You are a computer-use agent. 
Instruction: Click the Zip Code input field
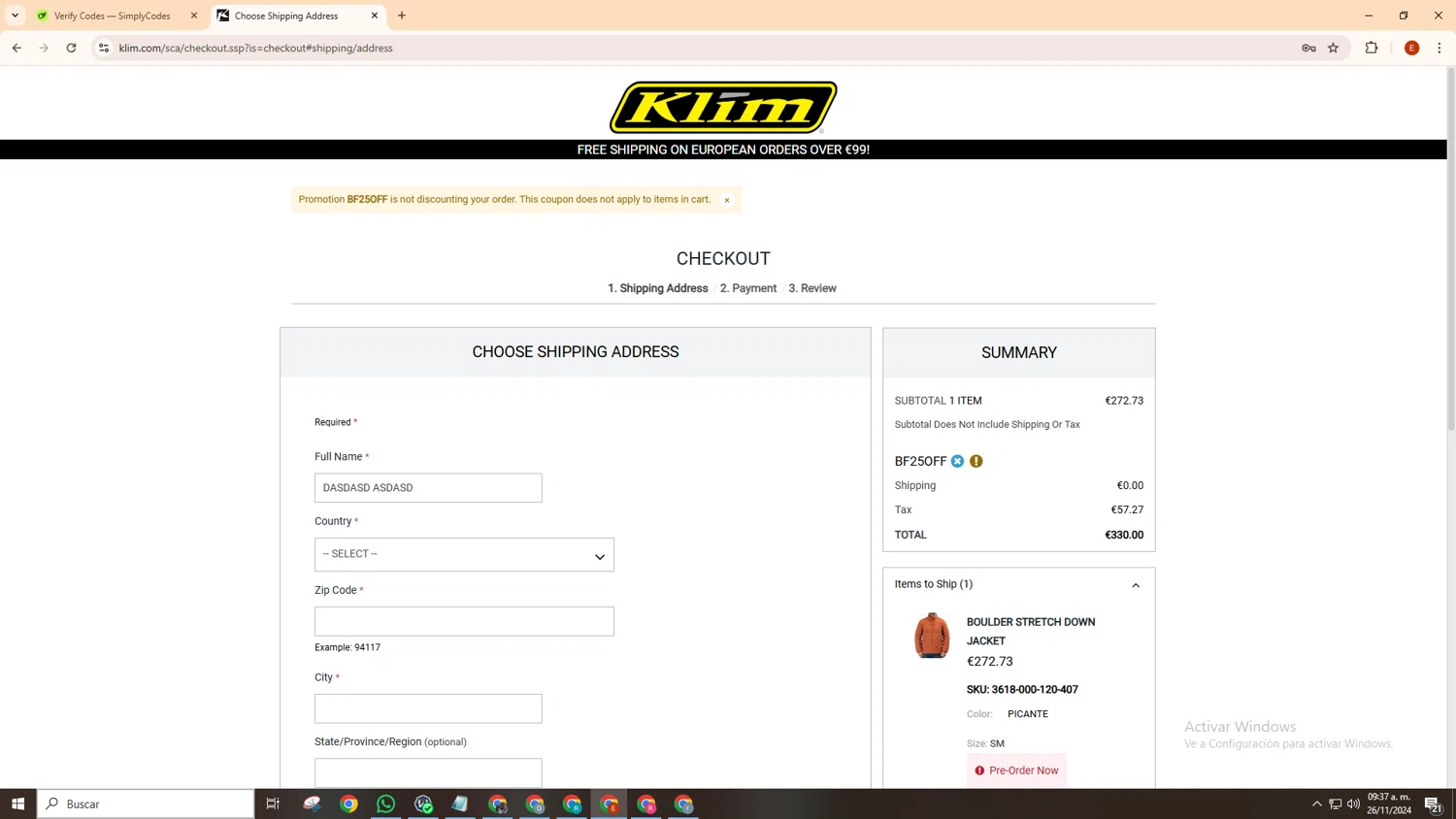point(464,621)
